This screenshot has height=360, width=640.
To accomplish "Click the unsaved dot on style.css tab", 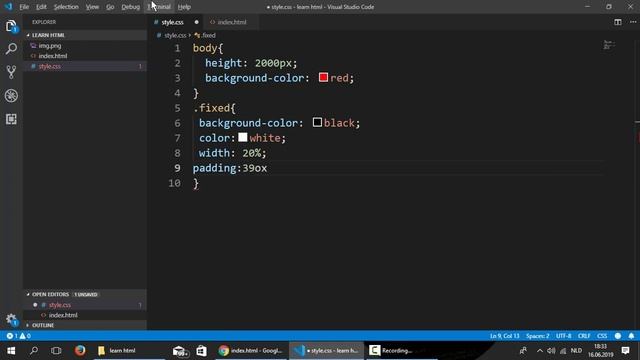I will point(196,22).
